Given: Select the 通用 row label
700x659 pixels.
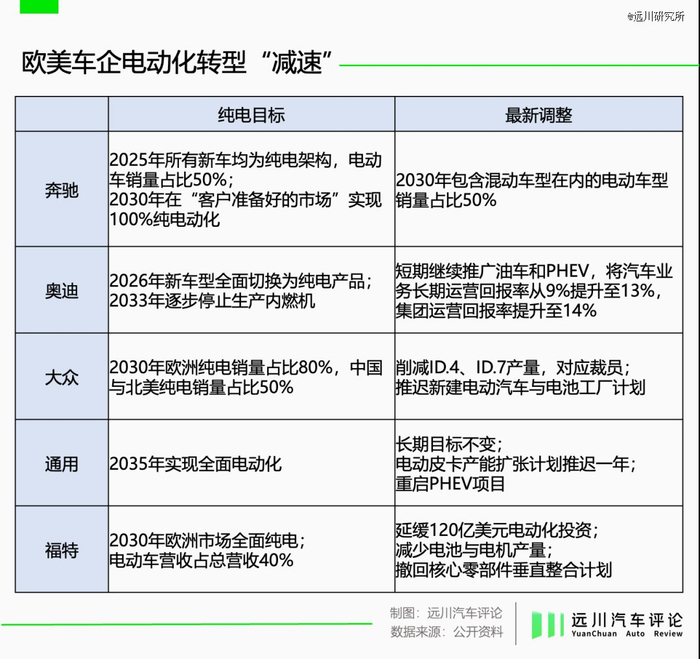Looking at the screenshot, I should (62, 463).
